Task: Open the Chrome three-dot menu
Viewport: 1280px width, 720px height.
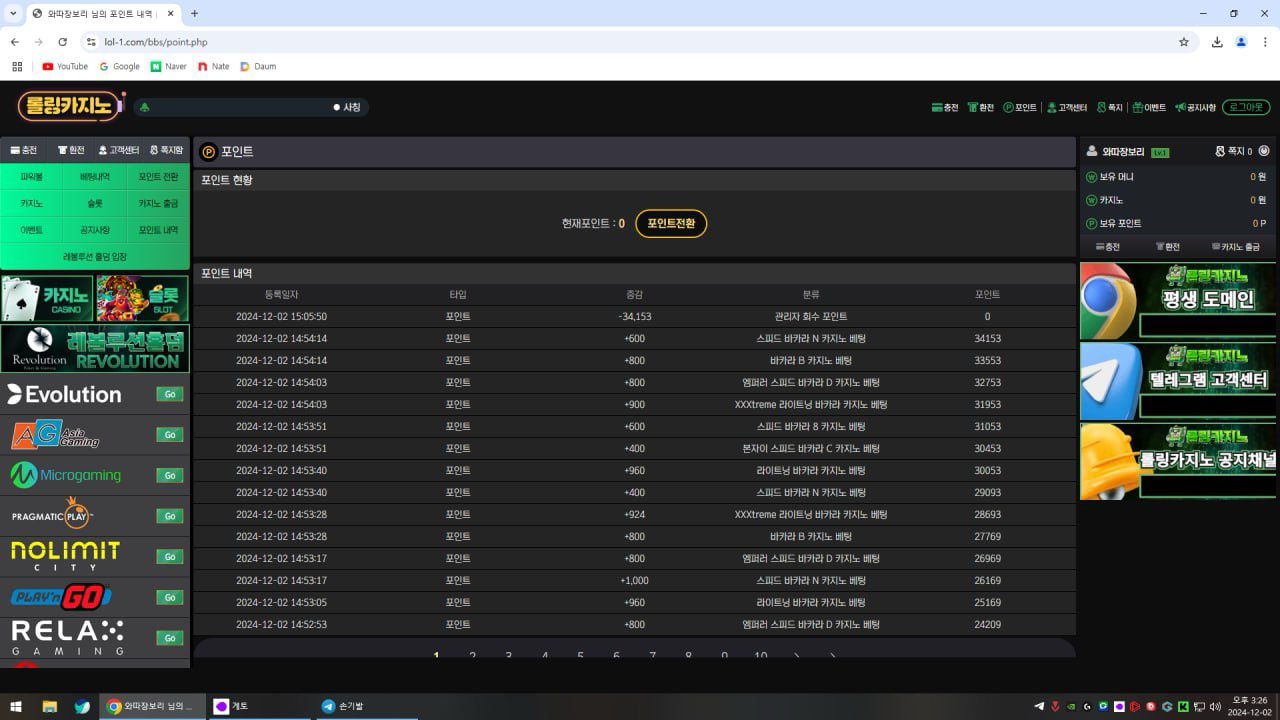Action: [1265, 42]
